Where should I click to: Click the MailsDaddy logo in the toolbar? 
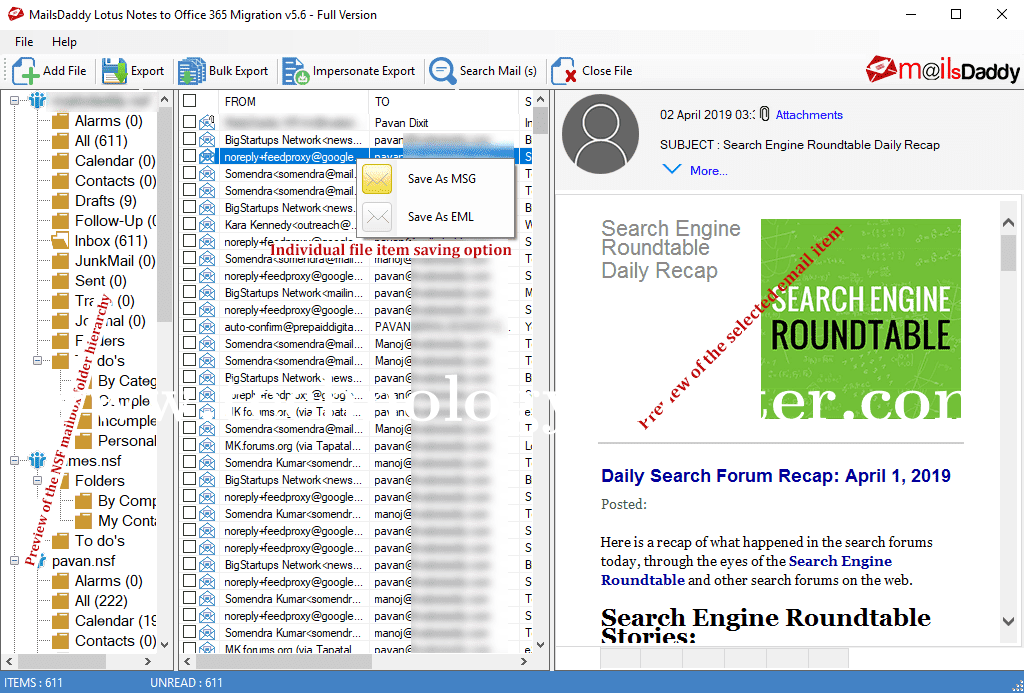pyautogui.click(x=943, y=70)
